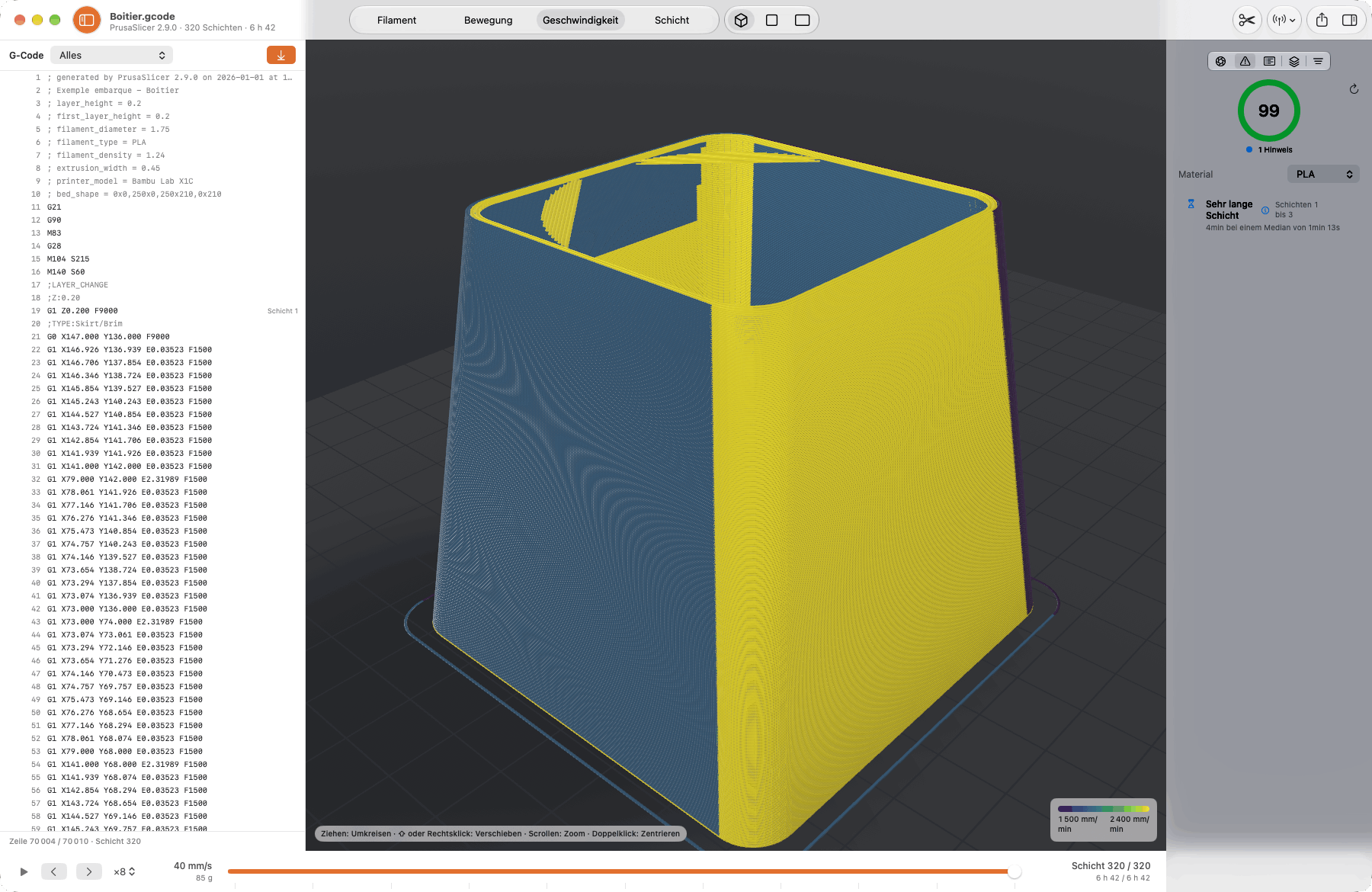
Task: Select the Filament view tab
Action: 396,21
